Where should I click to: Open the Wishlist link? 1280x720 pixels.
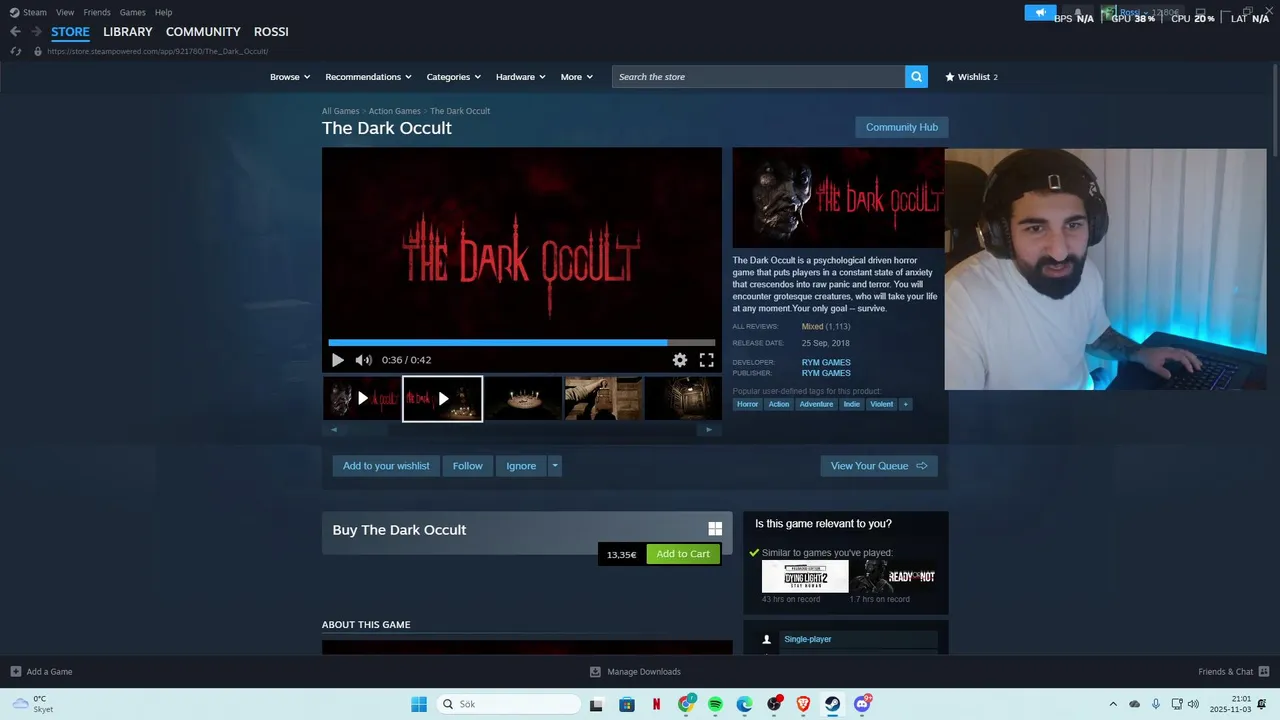click(971, 77)
